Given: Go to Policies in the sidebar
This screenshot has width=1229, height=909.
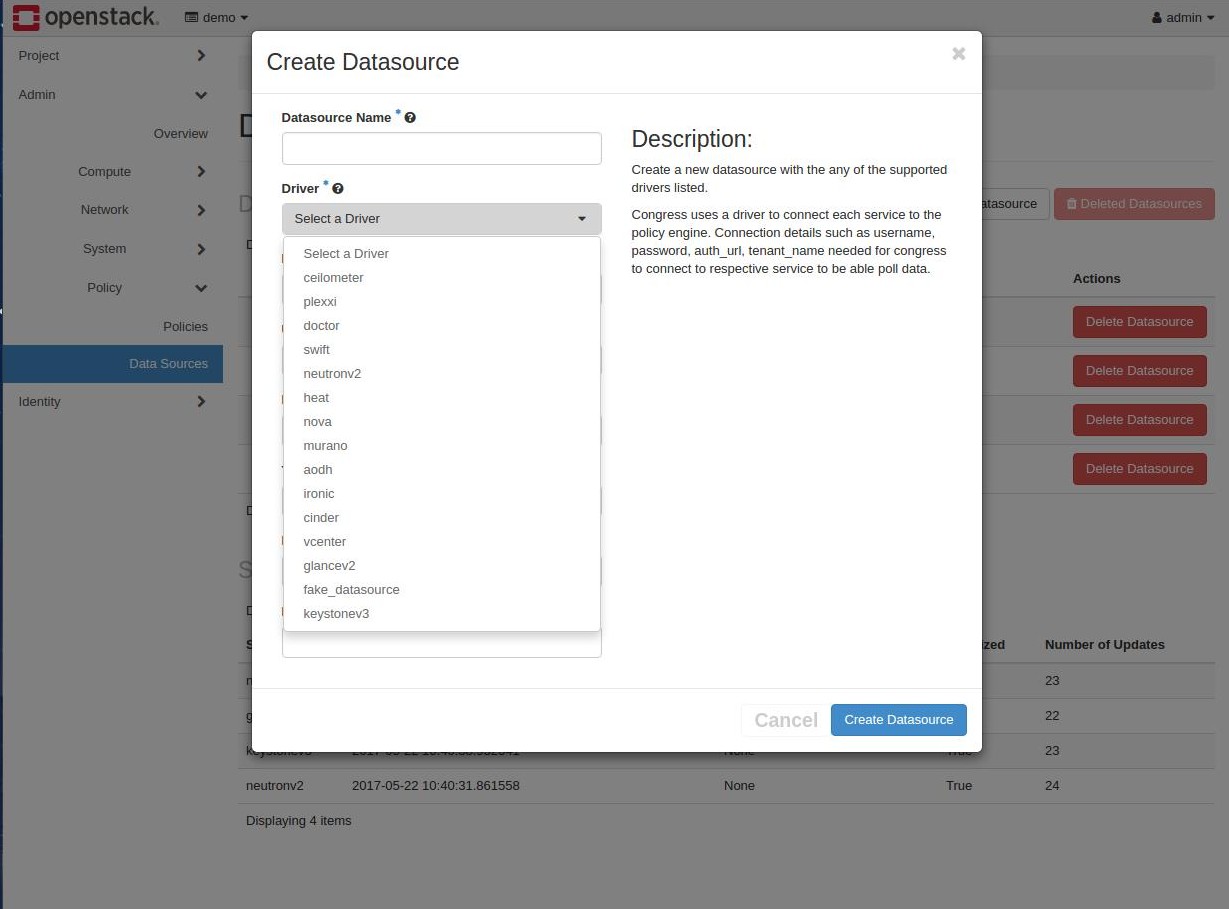Looking at the screenshot, I should tap(185, 327).
